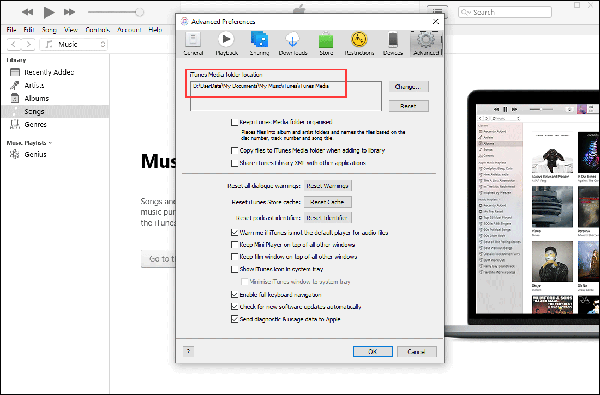The image size is (600, 395).
Task: Select Artists in Library sidebar
Action: pyautogui.click(x=55, y=85)
